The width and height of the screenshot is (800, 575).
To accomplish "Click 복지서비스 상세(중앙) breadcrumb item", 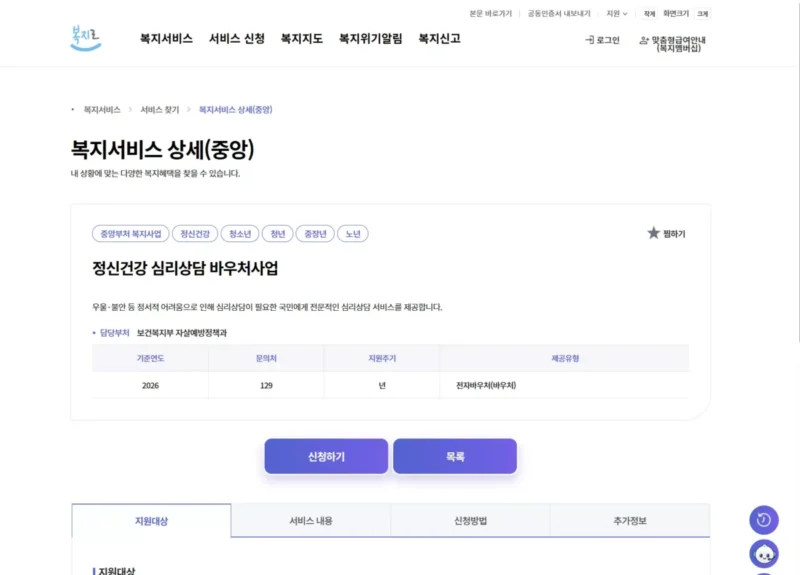I will (235, 110).
